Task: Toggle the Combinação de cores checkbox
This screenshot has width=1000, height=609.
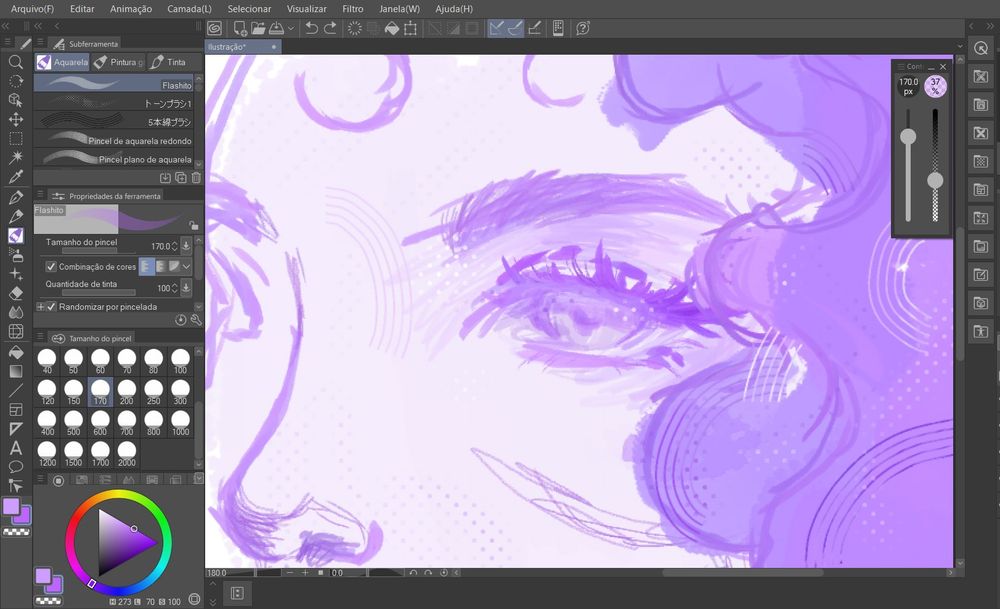Action: (x=51, y=267)
